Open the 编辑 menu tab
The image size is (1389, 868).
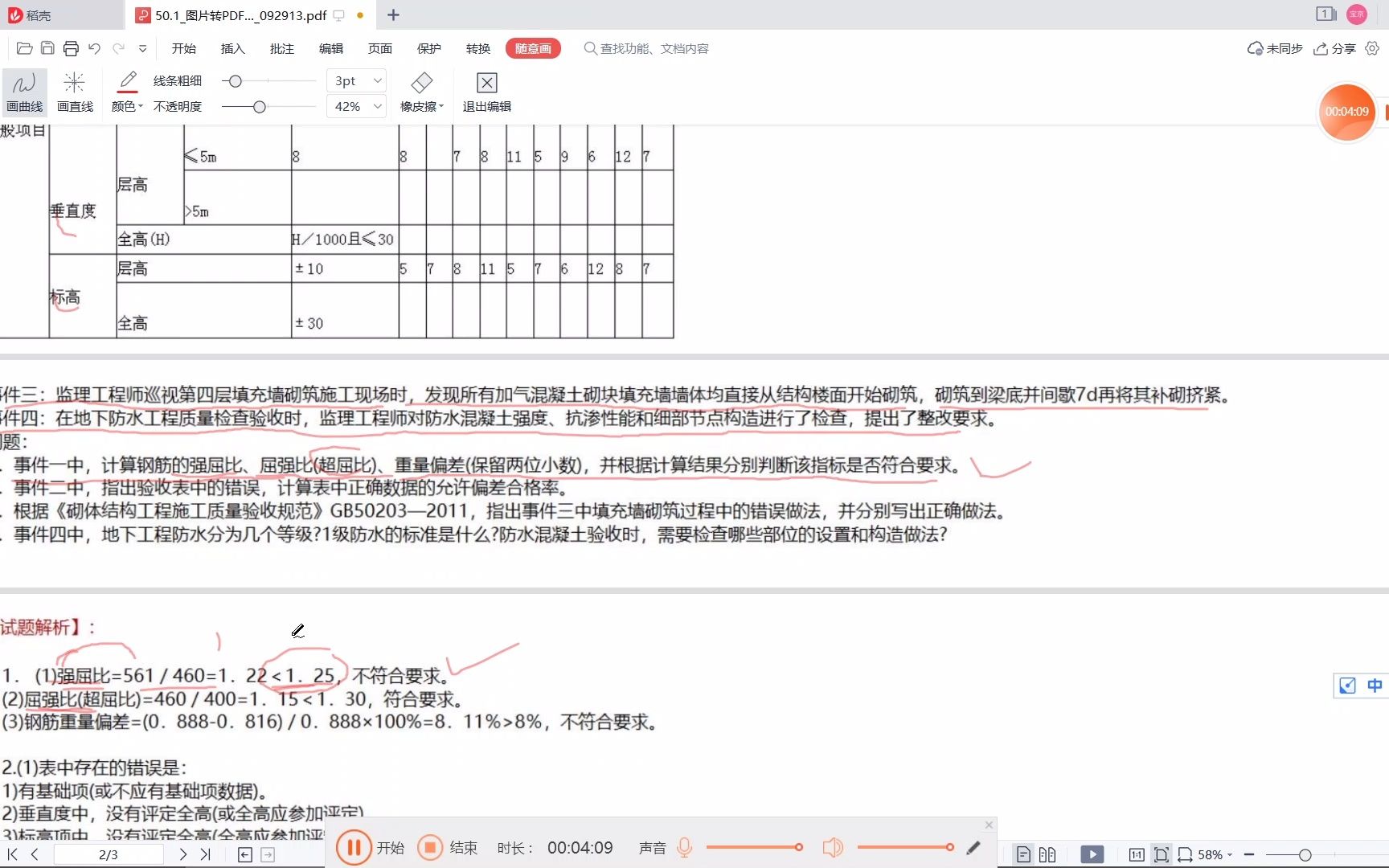(331, 48)
